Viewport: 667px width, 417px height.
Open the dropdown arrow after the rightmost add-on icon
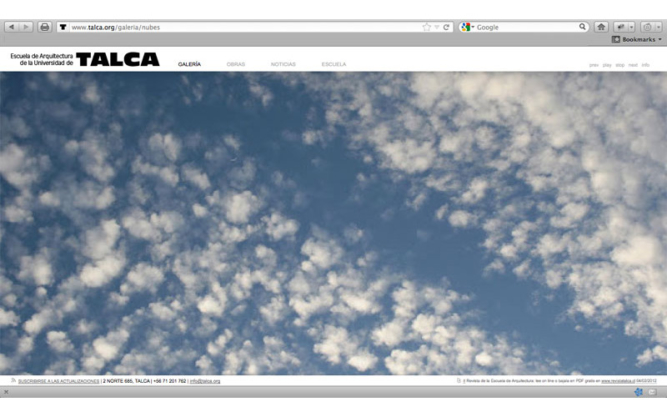click(658, 27)
